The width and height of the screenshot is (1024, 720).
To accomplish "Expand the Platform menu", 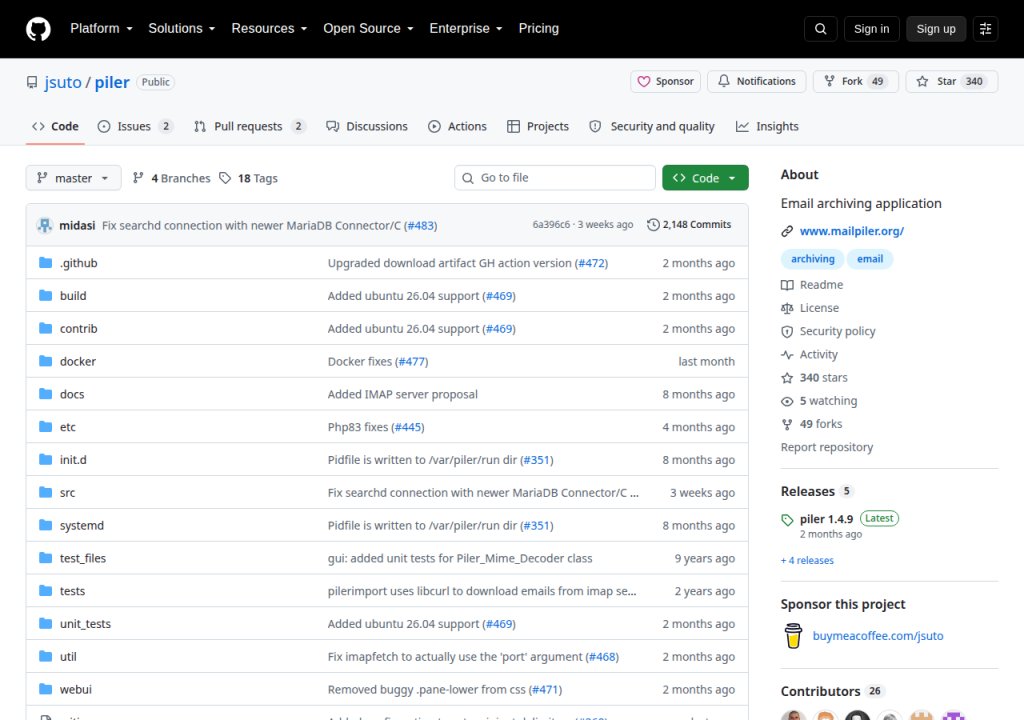I will click(x=101, y=28).
